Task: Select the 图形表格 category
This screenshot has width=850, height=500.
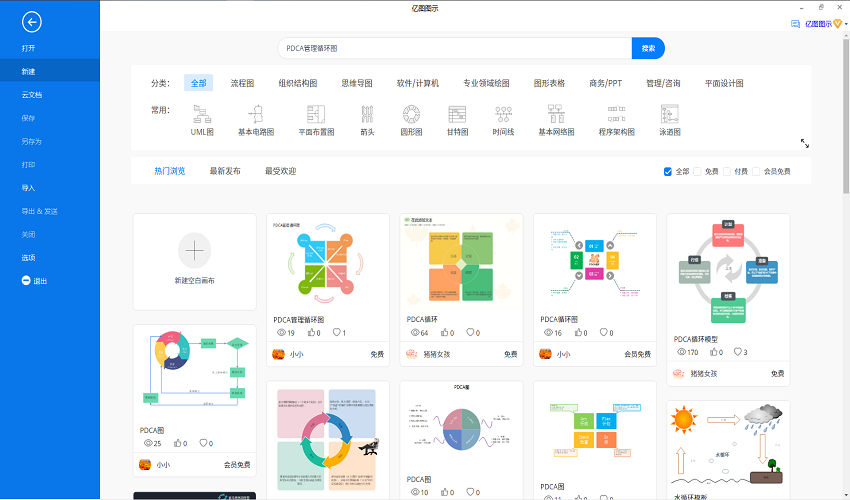Action: click(549, 83)
